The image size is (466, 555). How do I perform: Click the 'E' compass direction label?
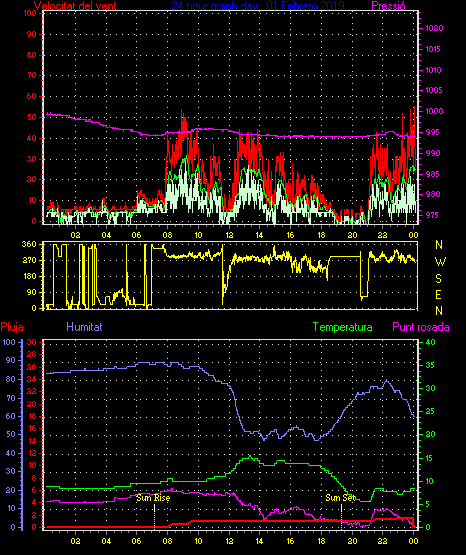click(x=438, y=295)
